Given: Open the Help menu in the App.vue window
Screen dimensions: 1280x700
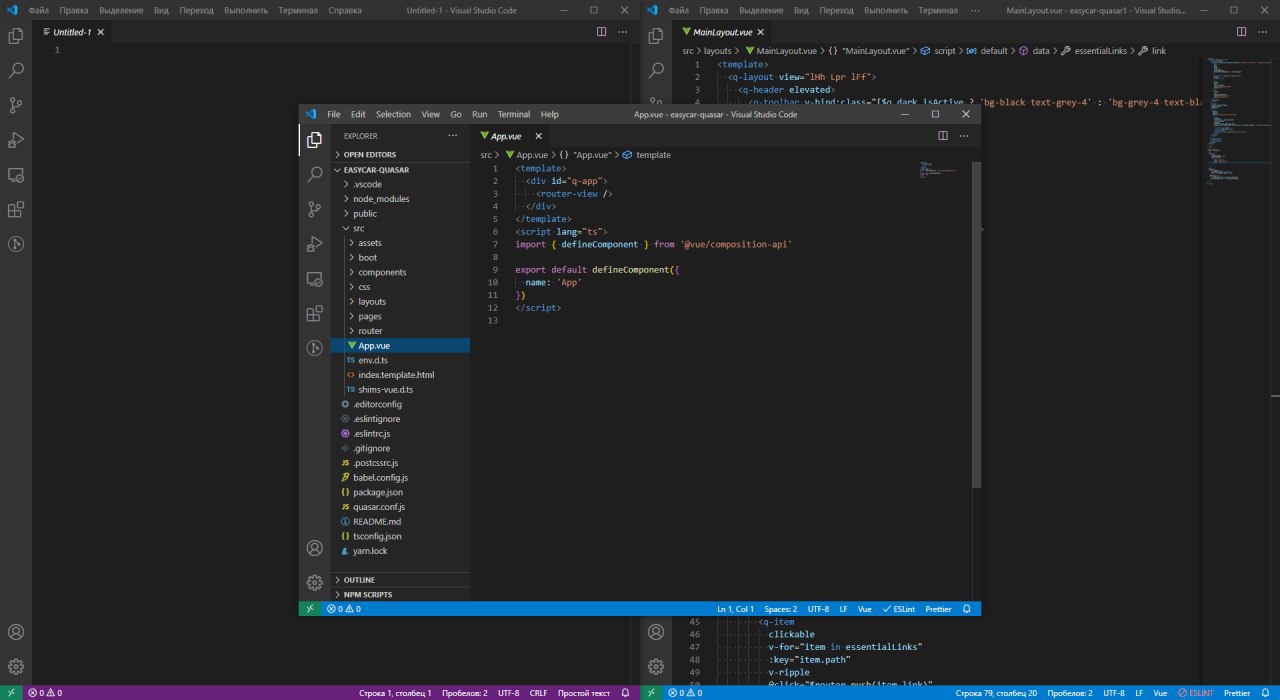Looking at the screenshot, I should click(x=550, y=114).
